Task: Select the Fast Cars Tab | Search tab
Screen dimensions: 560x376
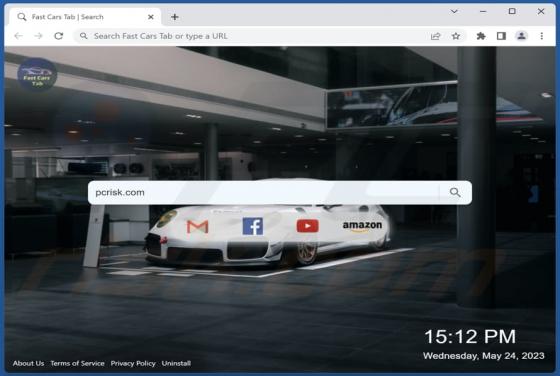Action: coord(84,17)
